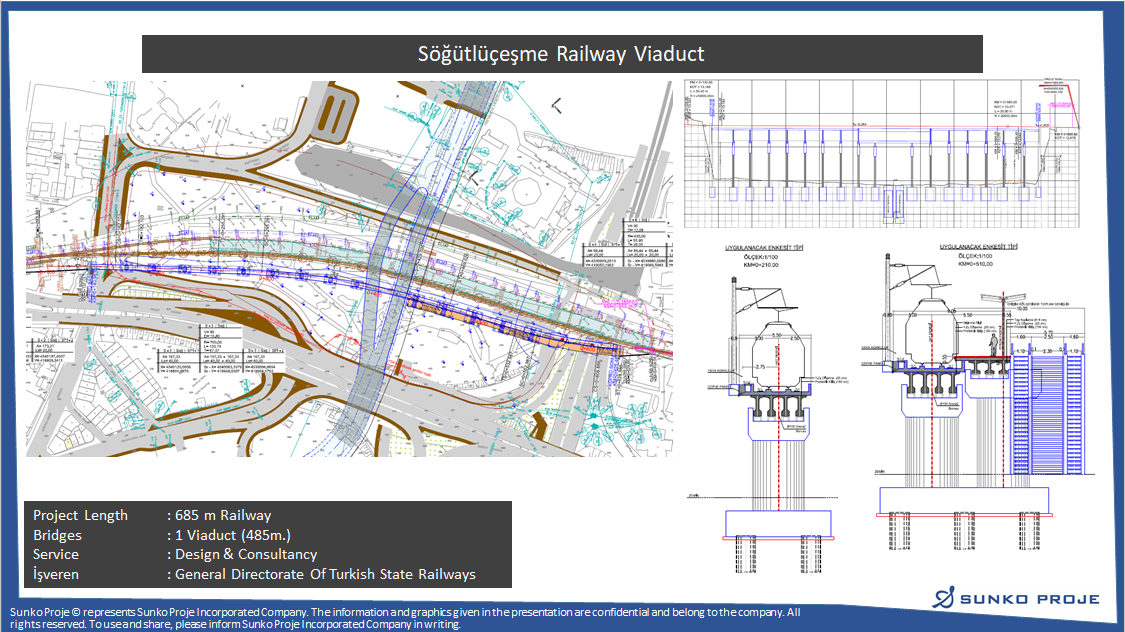Open the site plan map drawing
Viewport: 1125px width, 632px height.
tap(348, 268)
